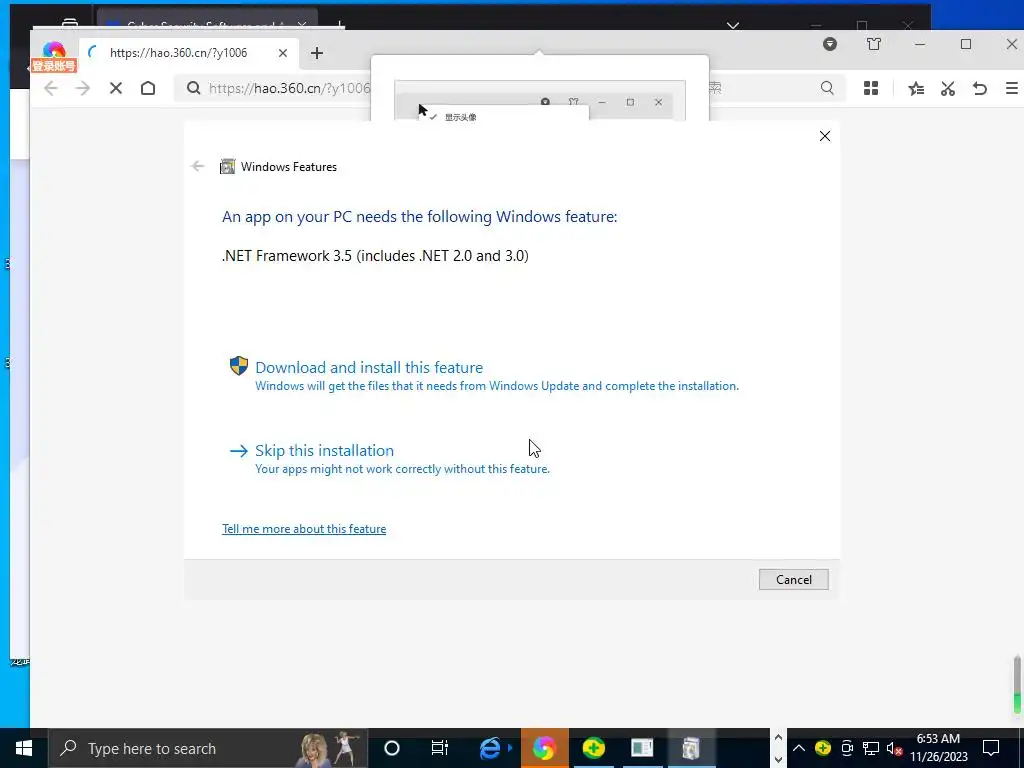1024x768 pixels.
Task: Open Tell me more about this feature
Action: coord(304,529)
